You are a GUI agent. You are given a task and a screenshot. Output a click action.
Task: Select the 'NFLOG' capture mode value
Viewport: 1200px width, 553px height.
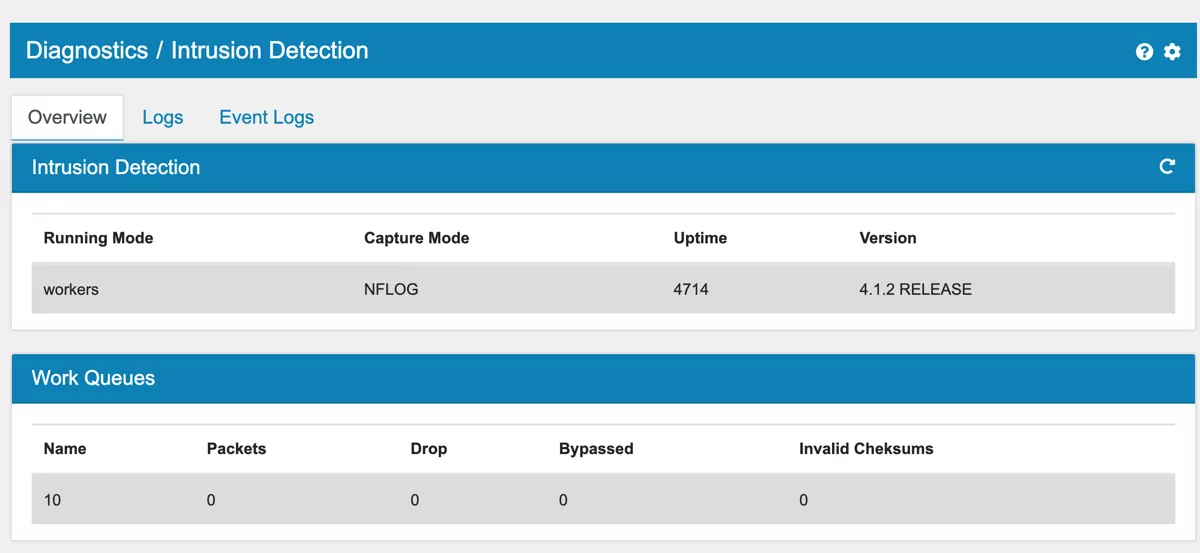[391, 289]
